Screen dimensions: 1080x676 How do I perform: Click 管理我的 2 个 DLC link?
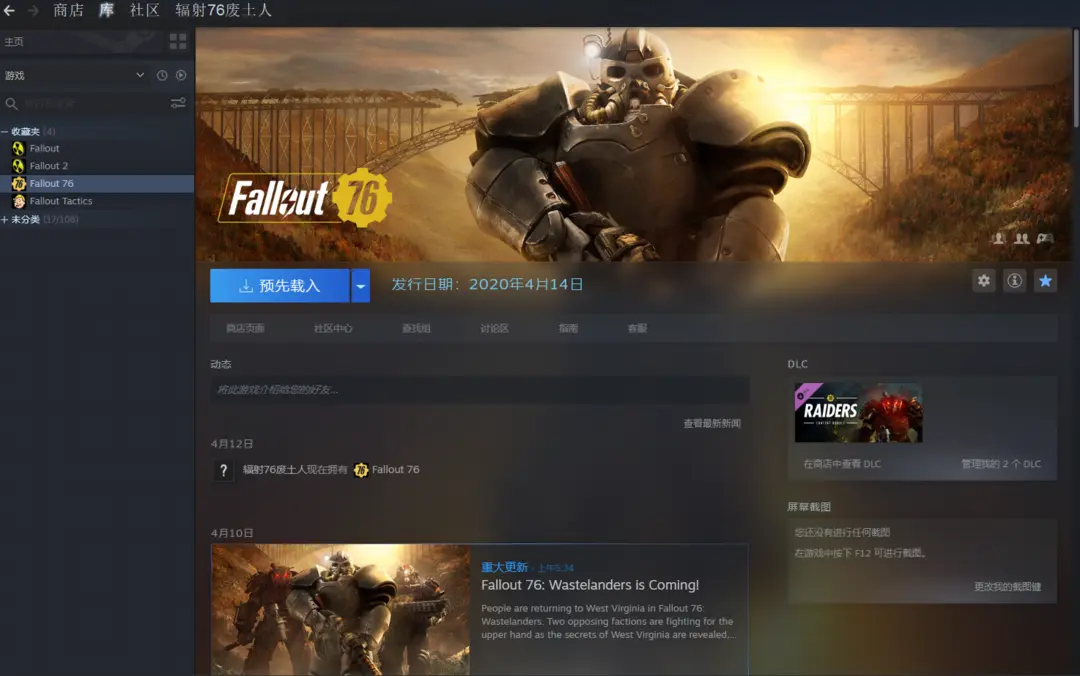tap(1001, 464)
